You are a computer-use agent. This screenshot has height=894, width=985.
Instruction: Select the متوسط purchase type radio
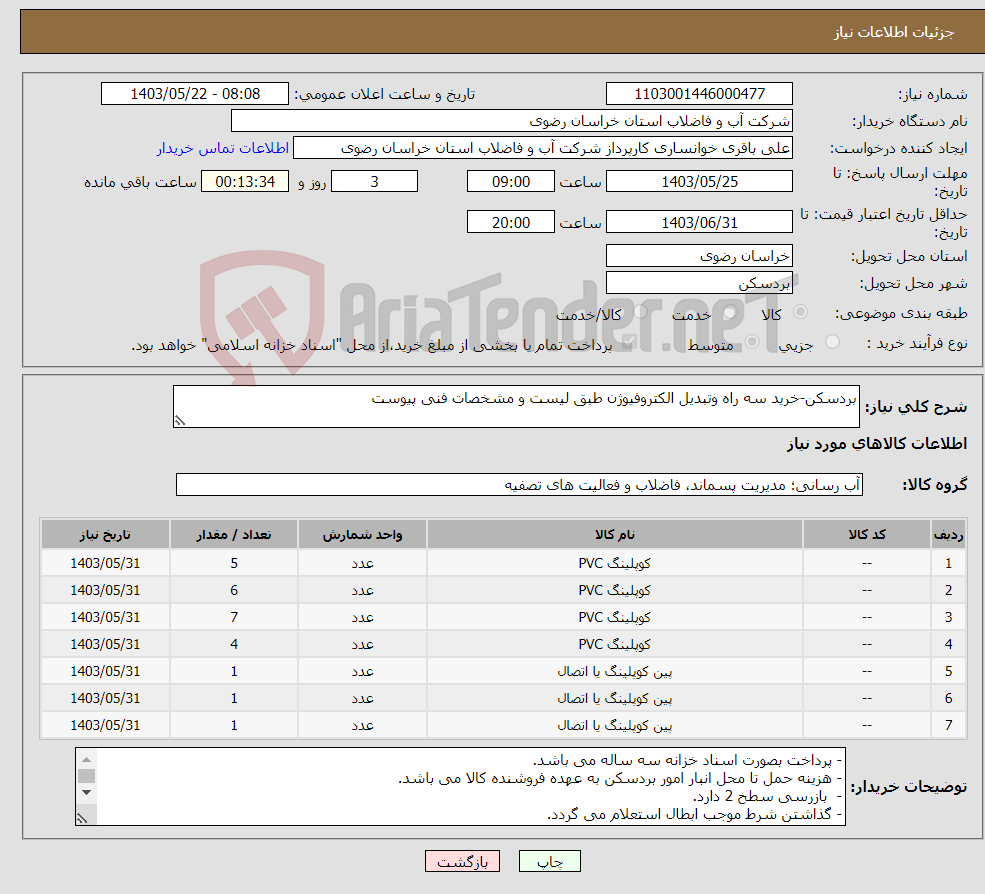tap(752, 342)
